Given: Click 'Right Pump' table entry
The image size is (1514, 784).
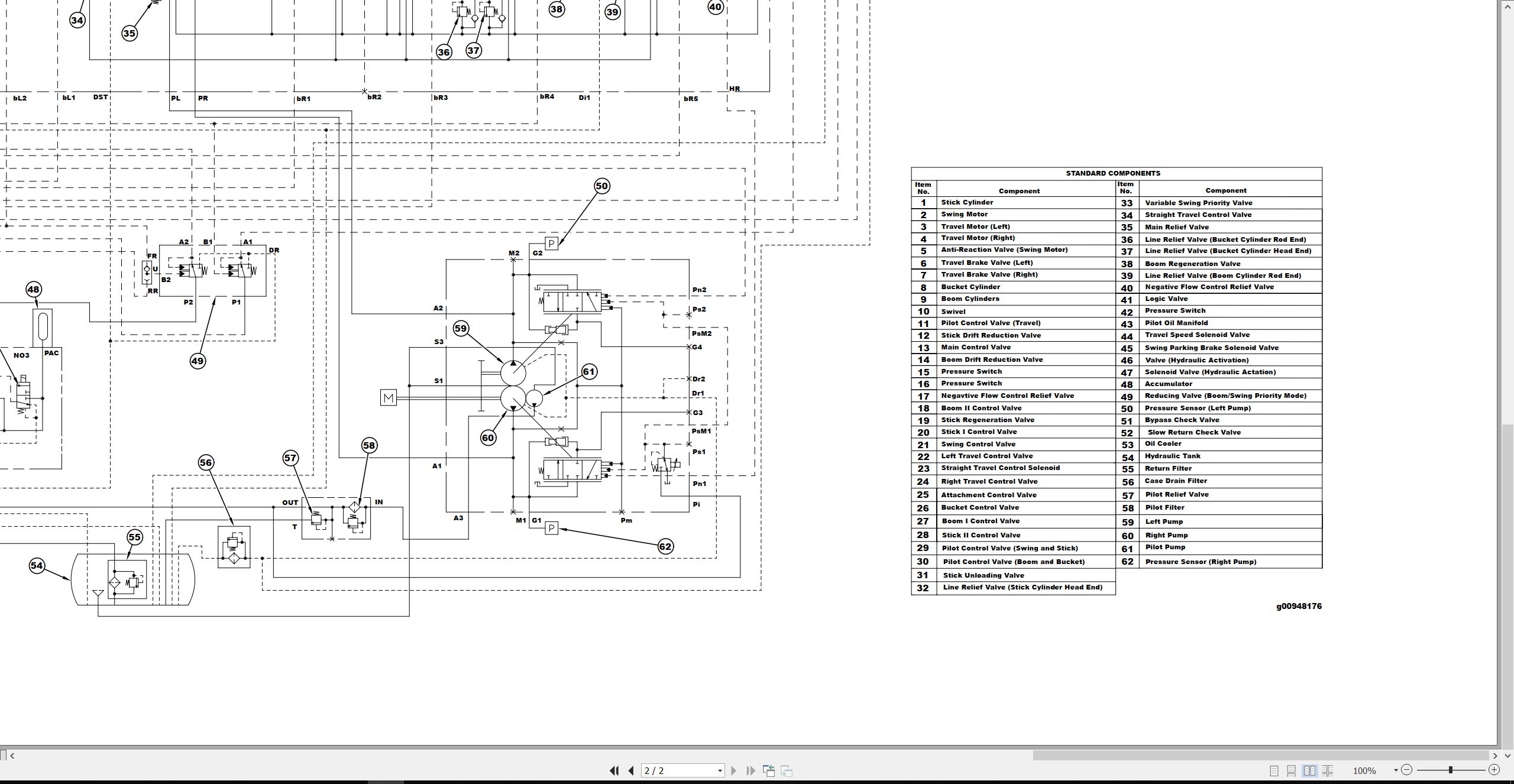Looking at the screenshot, I should (1166, 535).
